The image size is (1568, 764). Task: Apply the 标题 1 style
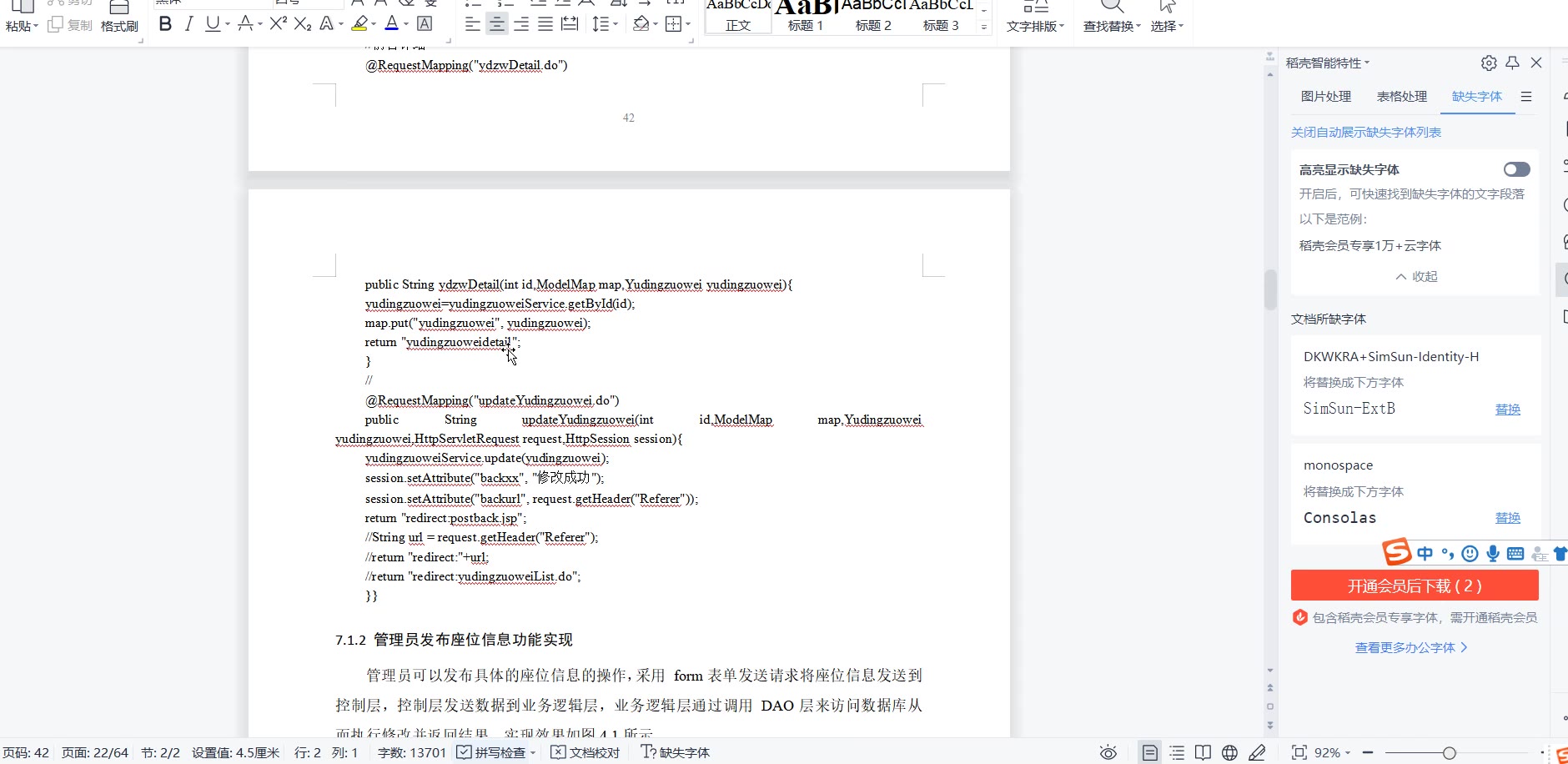806,17
